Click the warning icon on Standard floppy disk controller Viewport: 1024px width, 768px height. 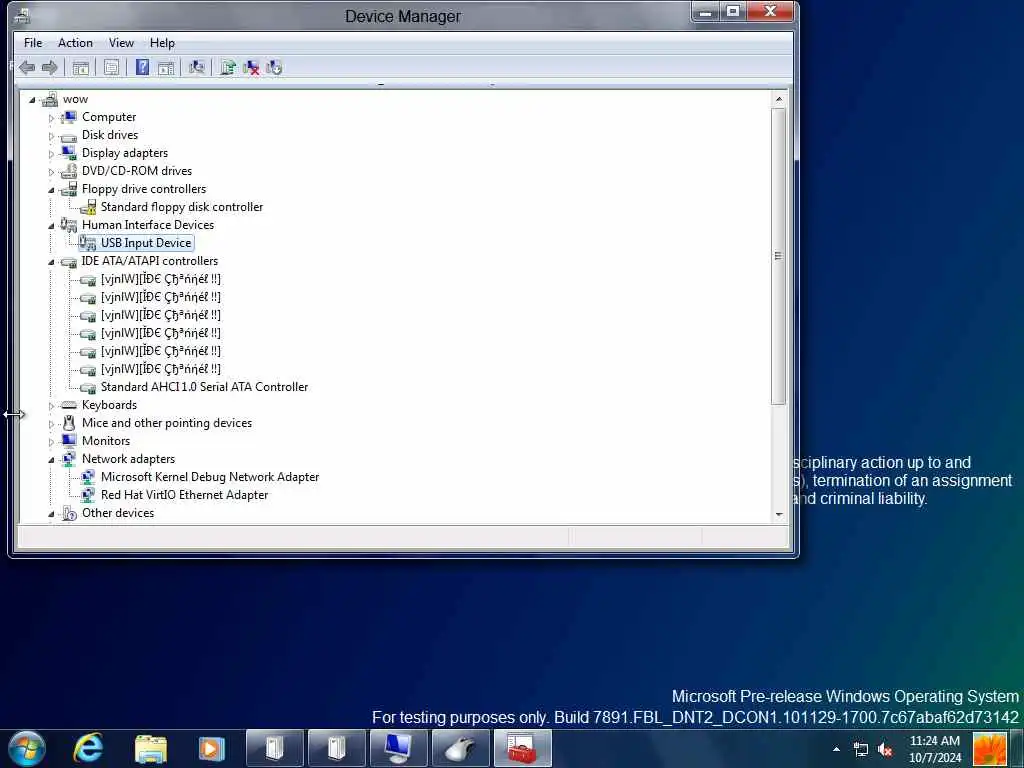[88, 207]
